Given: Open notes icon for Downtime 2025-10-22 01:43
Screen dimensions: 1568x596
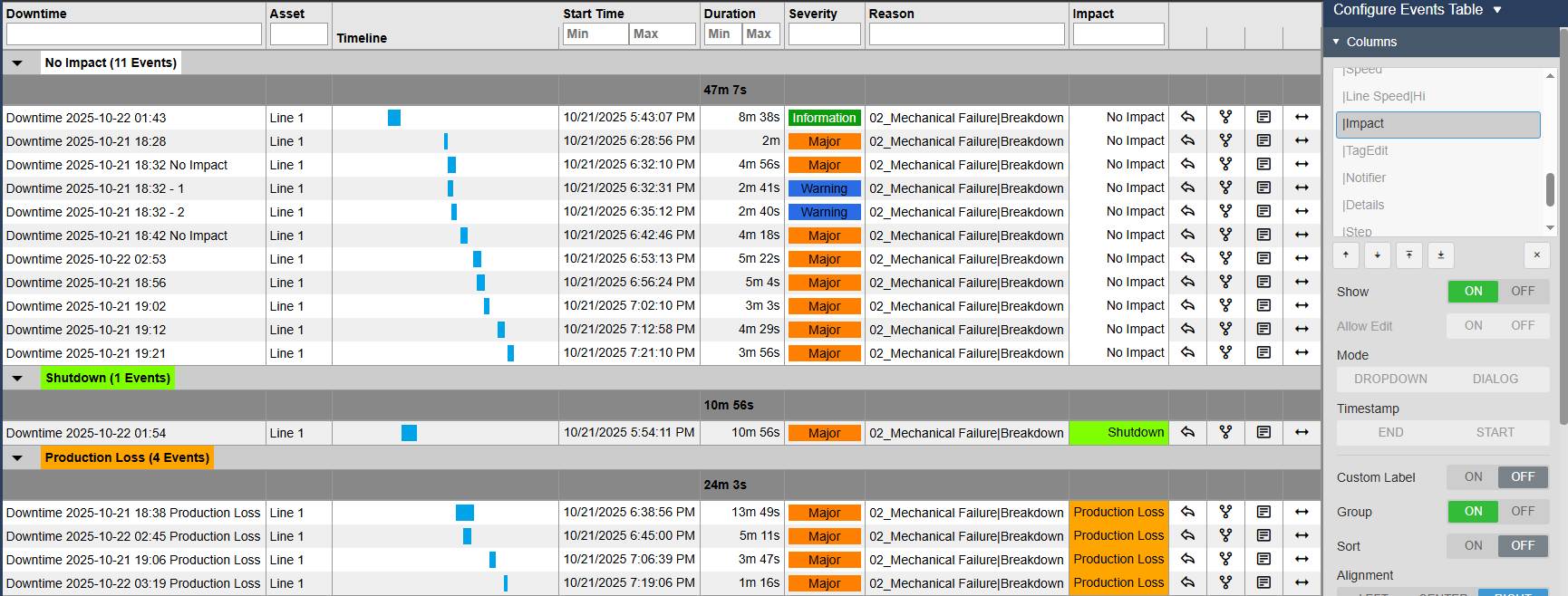Looking at the screenshot, I should 1263,117.
